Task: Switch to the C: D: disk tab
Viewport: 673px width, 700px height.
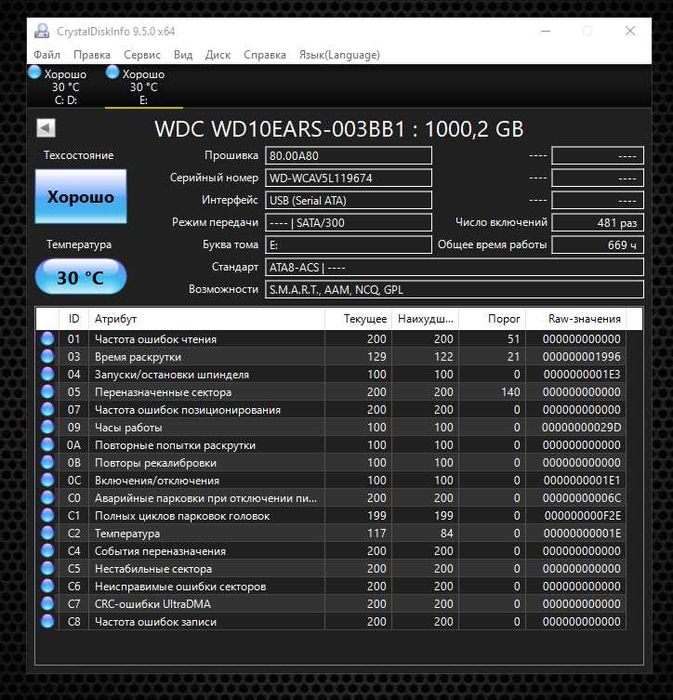Action: [x=66, y=87]
